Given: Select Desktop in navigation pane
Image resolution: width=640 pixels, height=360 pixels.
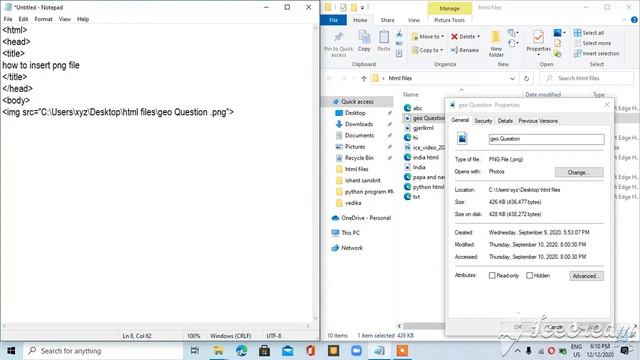Looking at the screenshot, I should pos(355,113).
